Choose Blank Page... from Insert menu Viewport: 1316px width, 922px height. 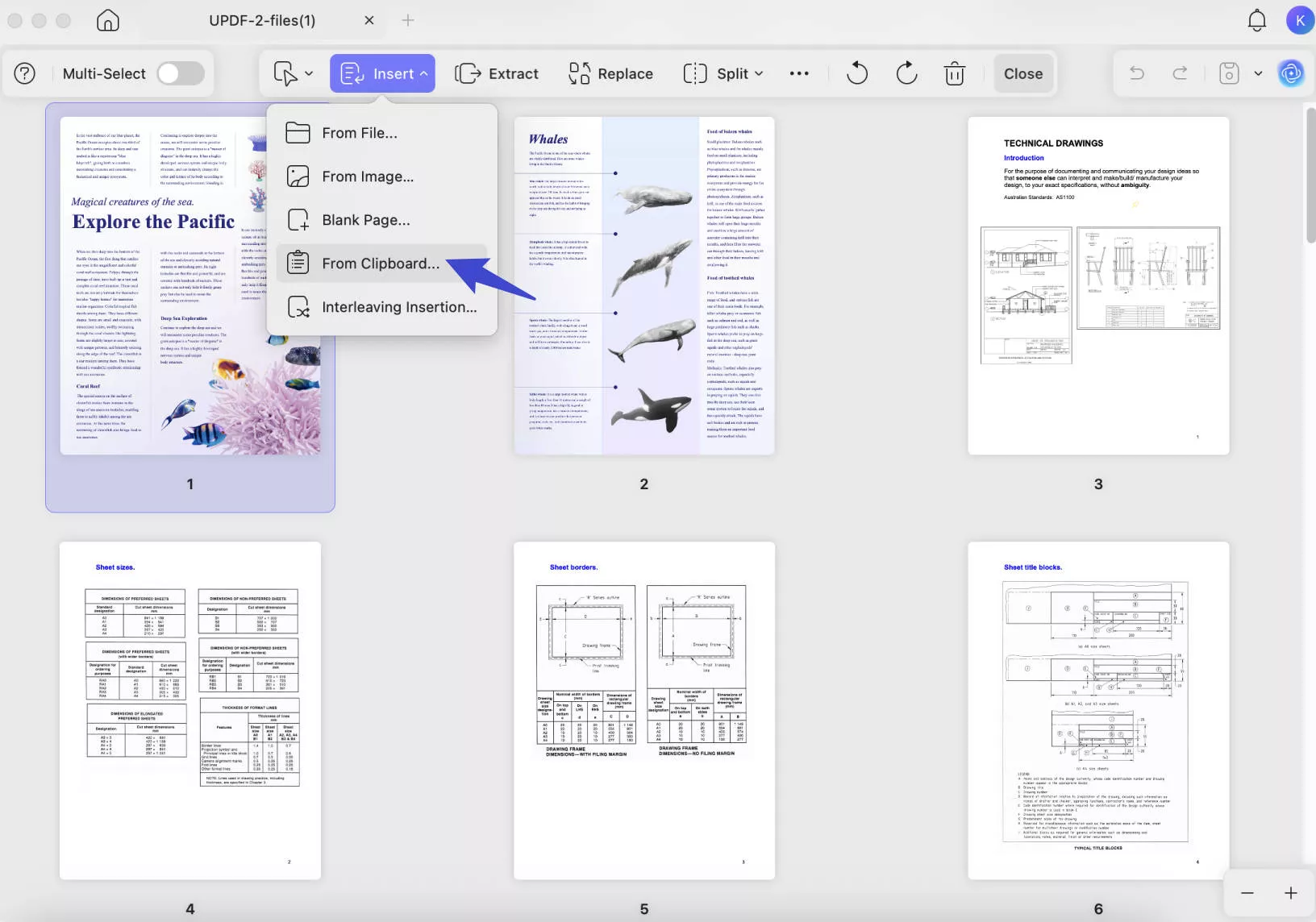point(365,220)
